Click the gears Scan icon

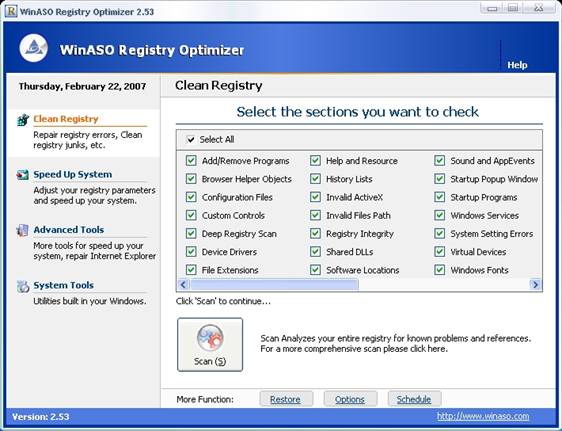210,338
